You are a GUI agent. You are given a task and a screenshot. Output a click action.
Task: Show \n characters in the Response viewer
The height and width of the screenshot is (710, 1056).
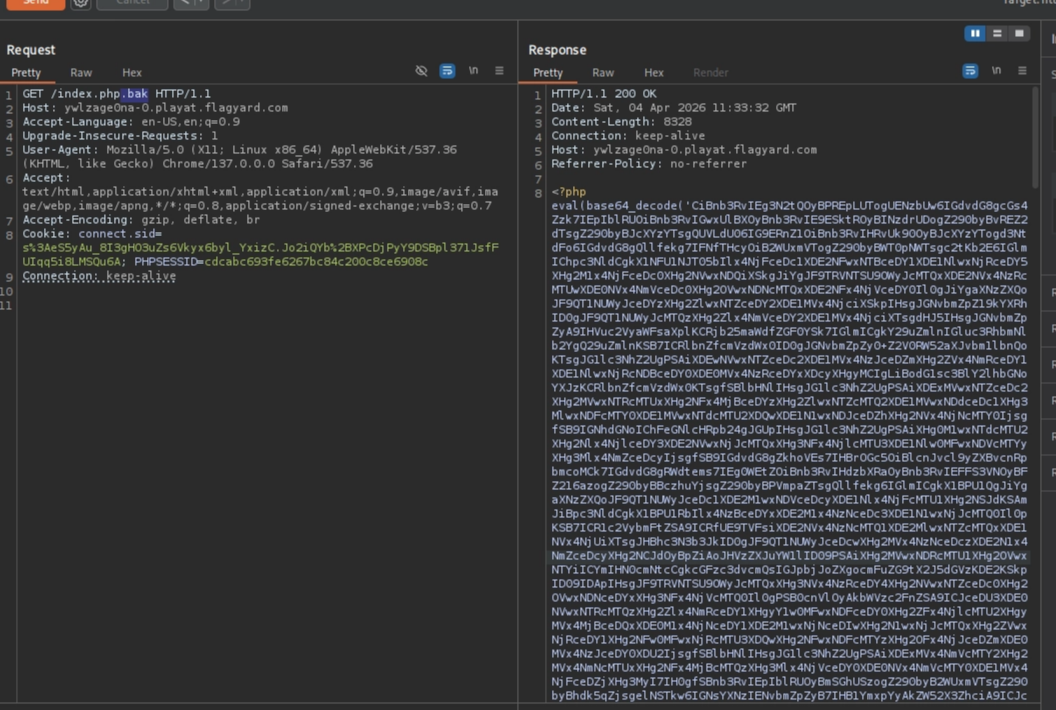996,71
